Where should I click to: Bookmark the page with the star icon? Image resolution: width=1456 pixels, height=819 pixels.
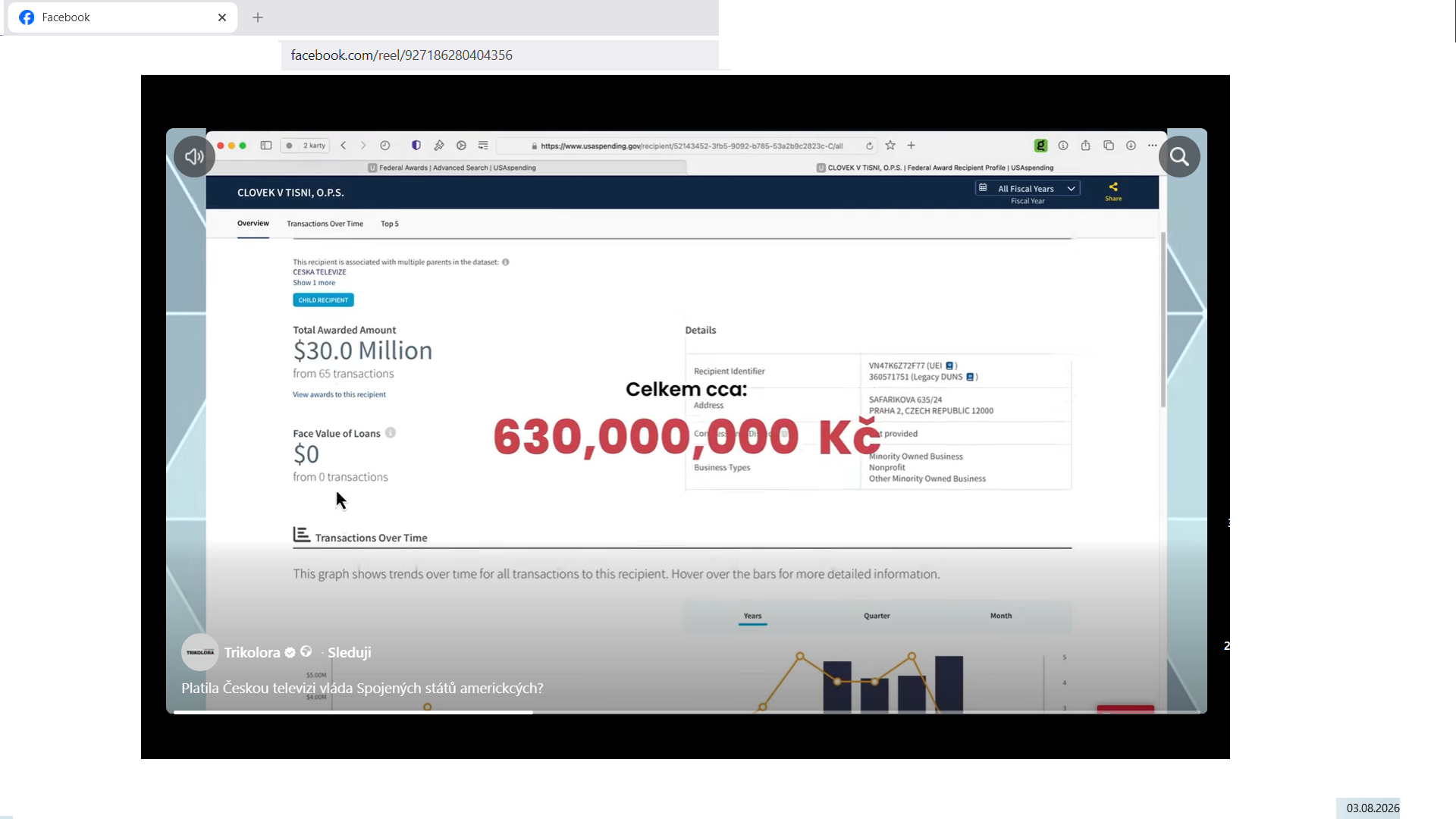(890, 146)
